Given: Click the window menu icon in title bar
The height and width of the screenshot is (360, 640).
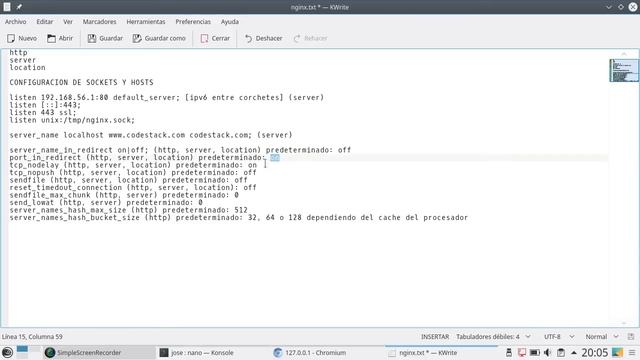Looking at the screenshot, I should 7,7.
